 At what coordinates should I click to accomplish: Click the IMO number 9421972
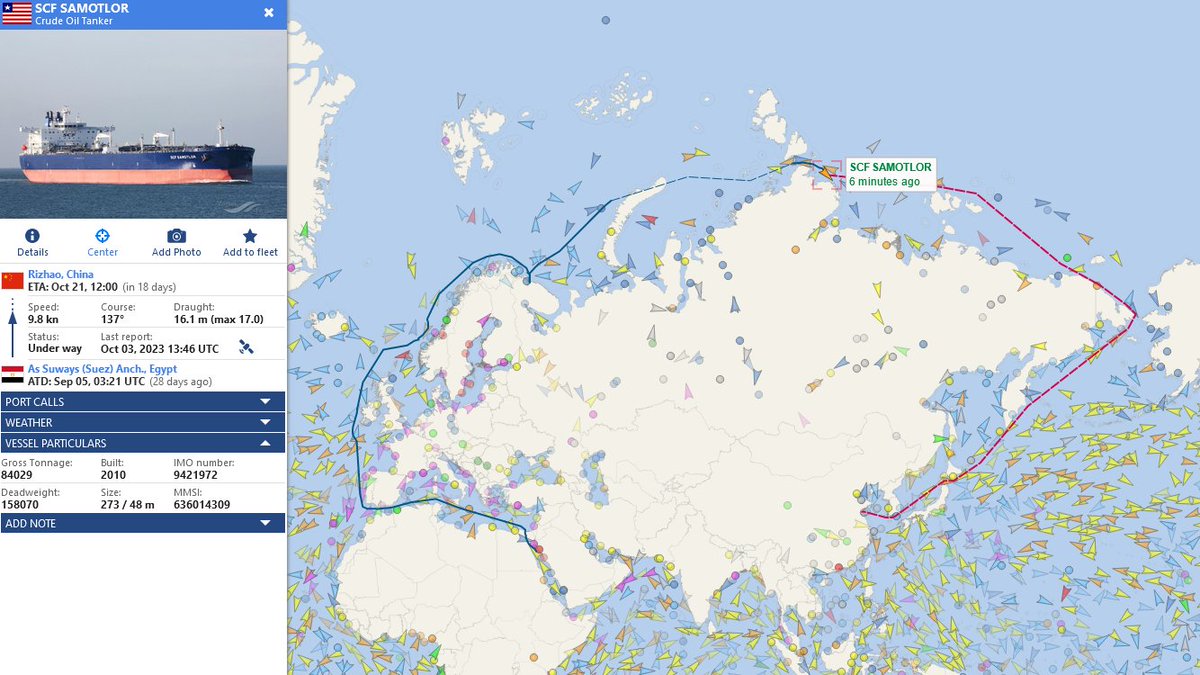coord(197,474)
